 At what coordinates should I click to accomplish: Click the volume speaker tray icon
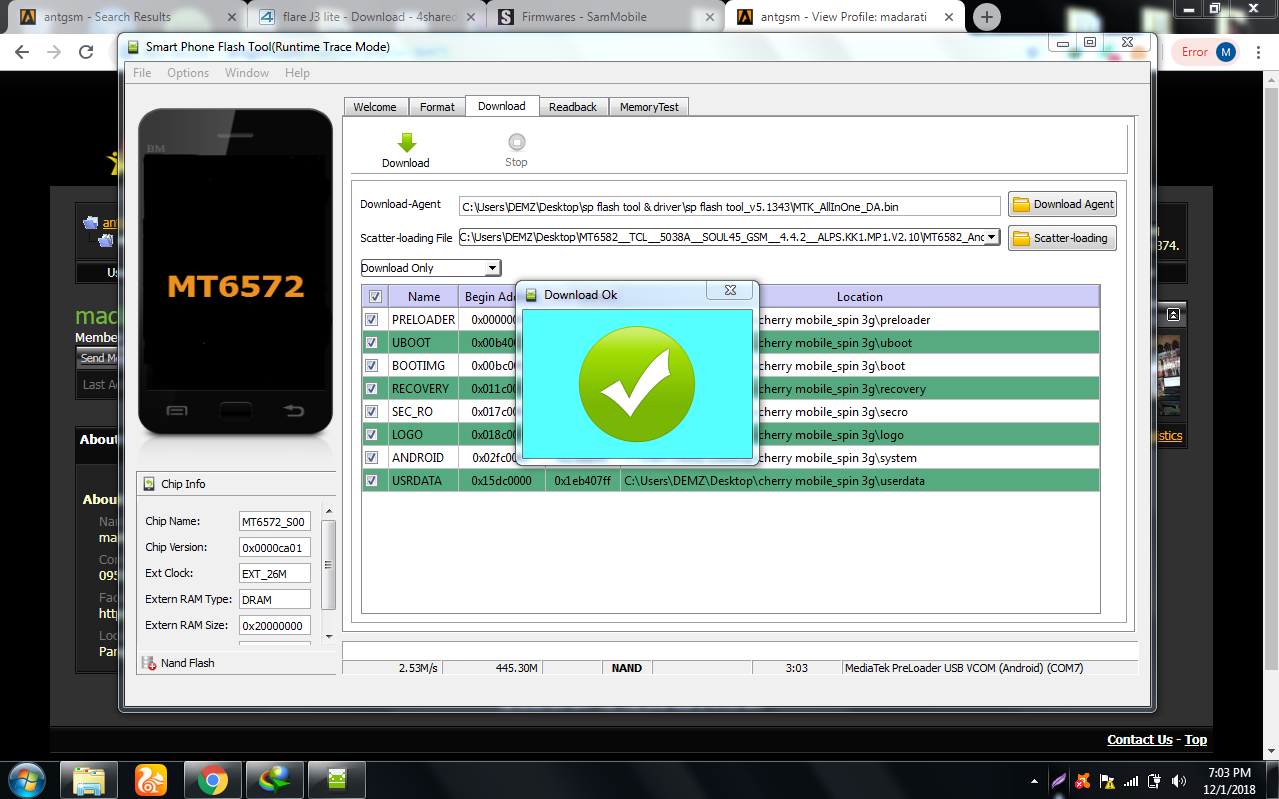pos(1179,780)
